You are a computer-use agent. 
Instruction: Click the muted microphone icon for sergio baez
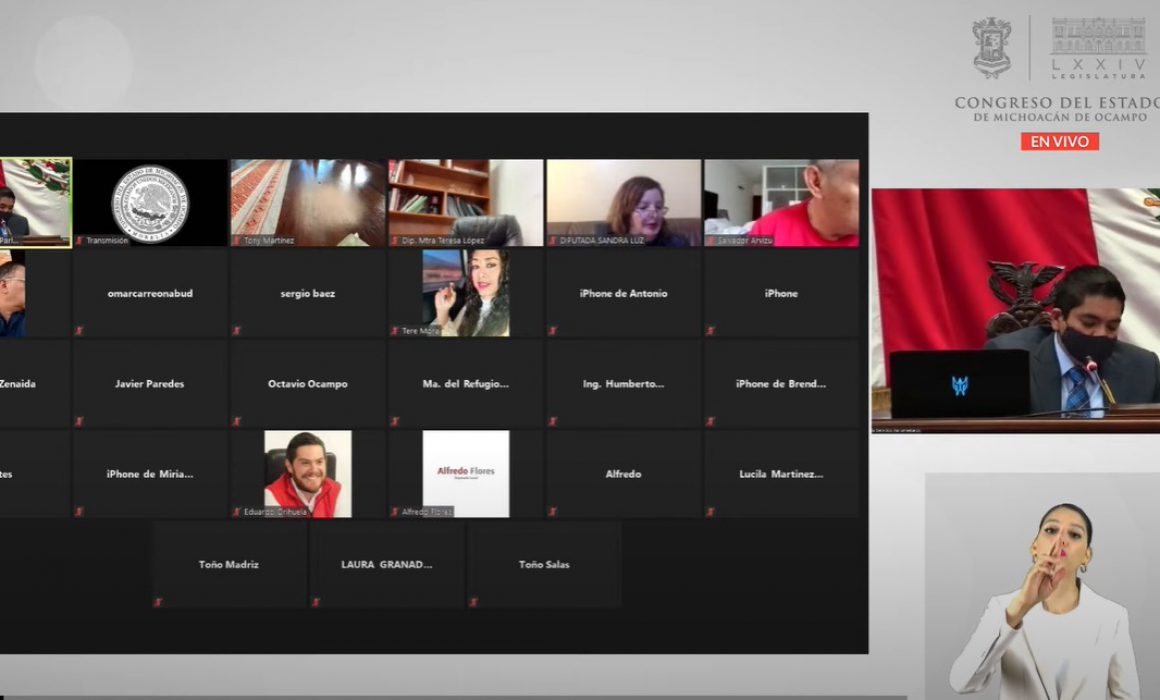pos(237,331)
